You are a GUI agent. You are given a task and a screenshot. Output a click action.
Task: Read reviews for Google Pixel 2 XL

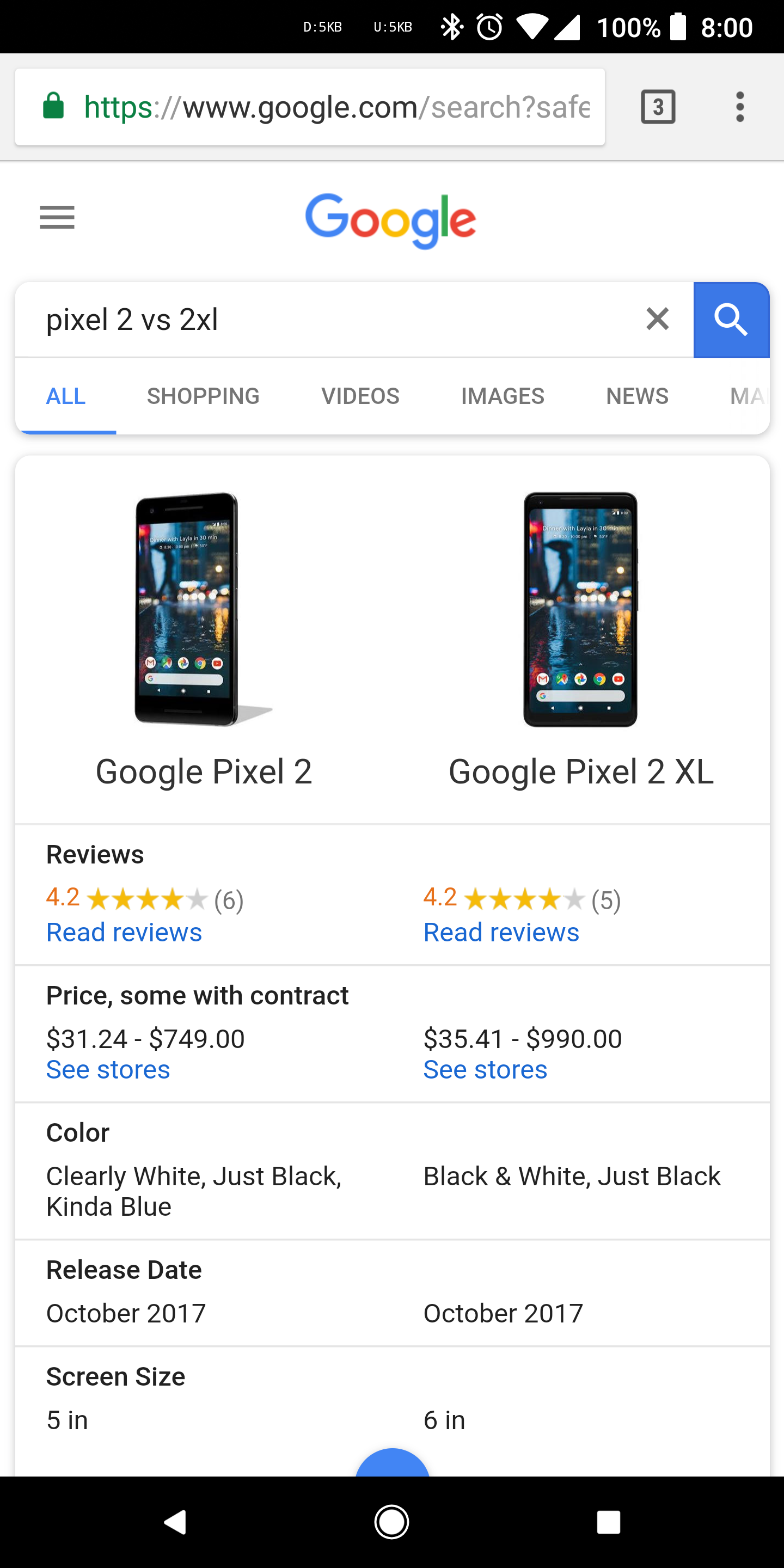(501, 933)
